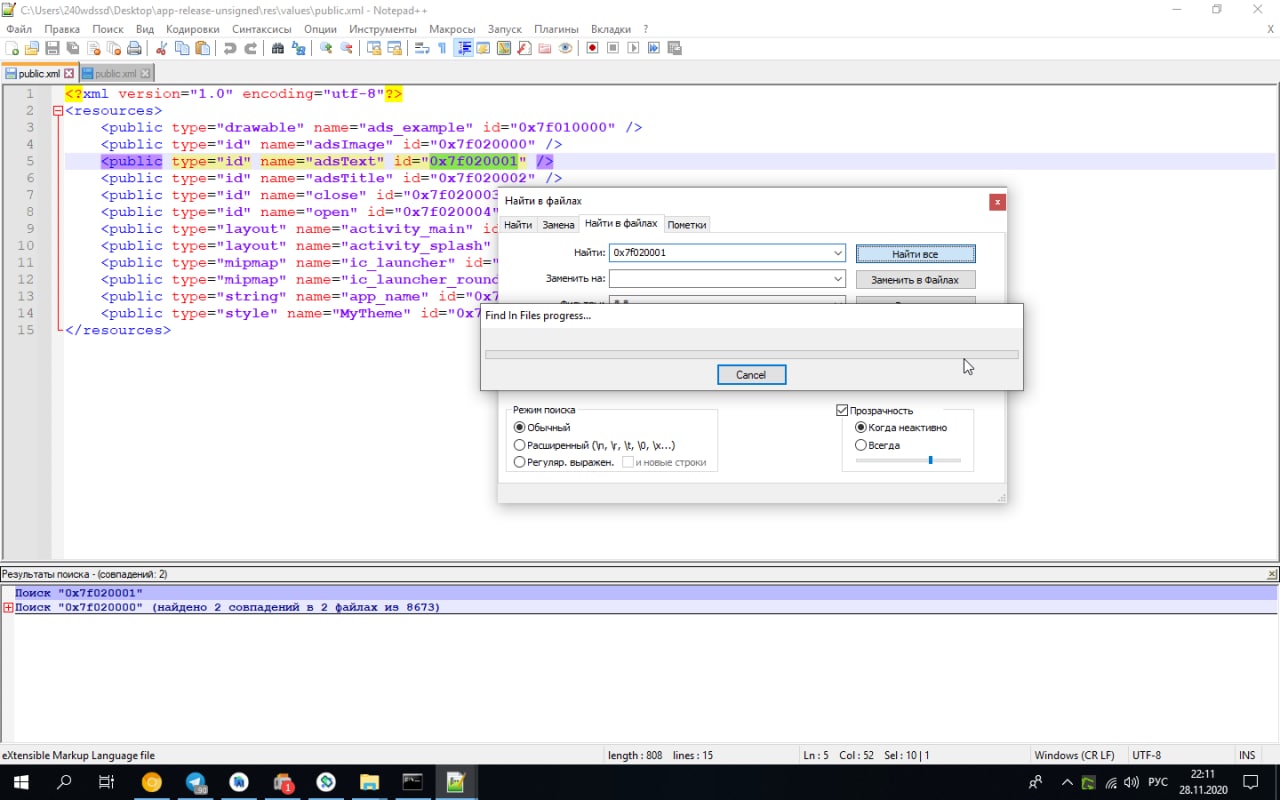The image size is (1280, 800).
Task: Play back the recorded macro icon
Action: tap(633, 48)
